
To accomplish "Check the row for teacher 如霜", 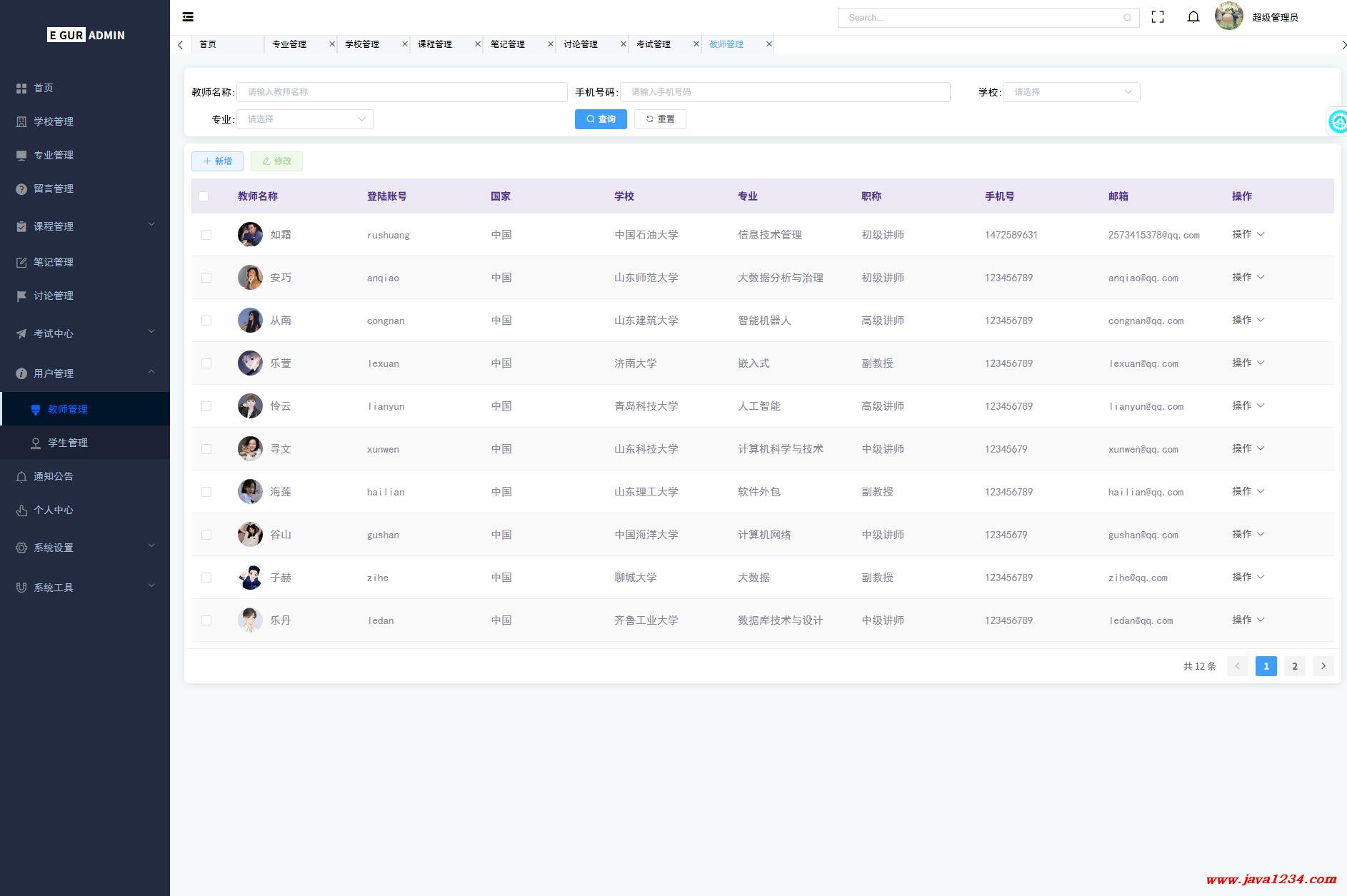I will [x=206, y=235].
